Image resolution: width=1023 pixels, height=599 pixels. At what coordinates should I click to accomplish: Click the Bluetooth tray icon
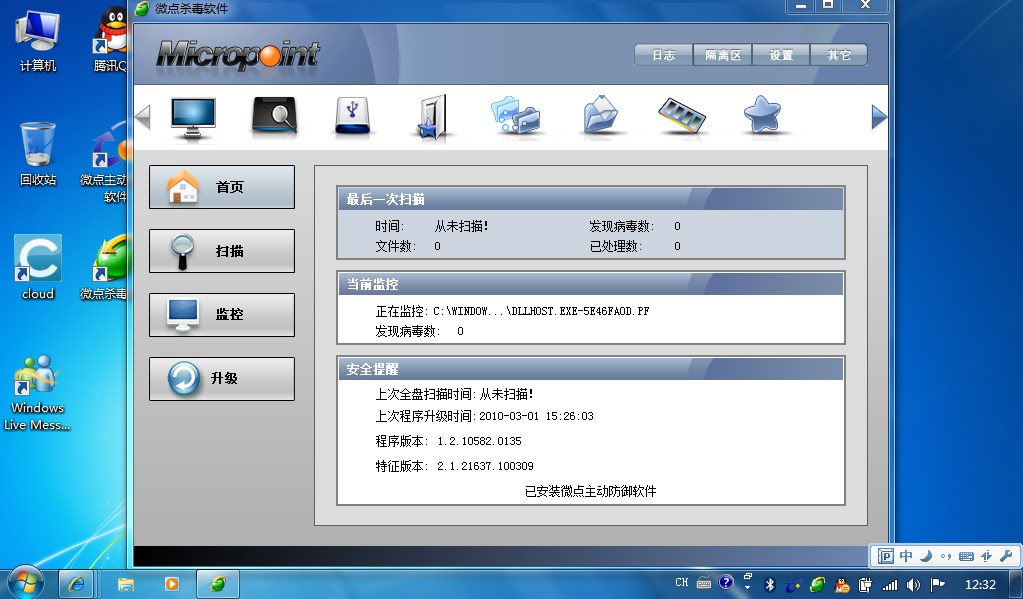769,585
